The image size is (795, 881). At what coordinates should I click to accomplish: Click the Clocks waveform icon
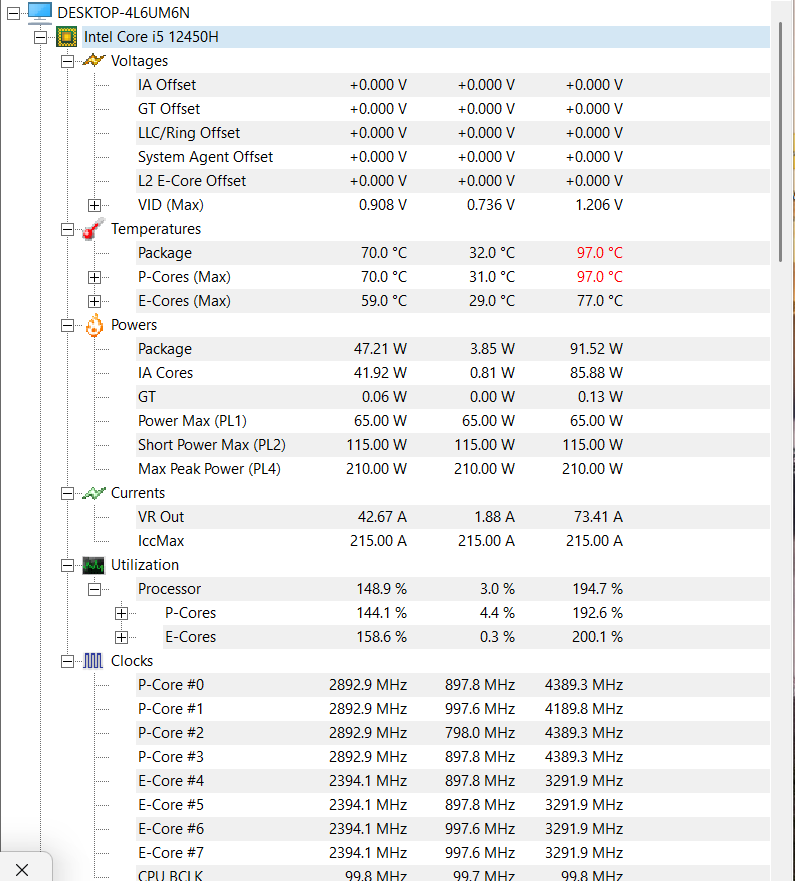coord(93,661)
